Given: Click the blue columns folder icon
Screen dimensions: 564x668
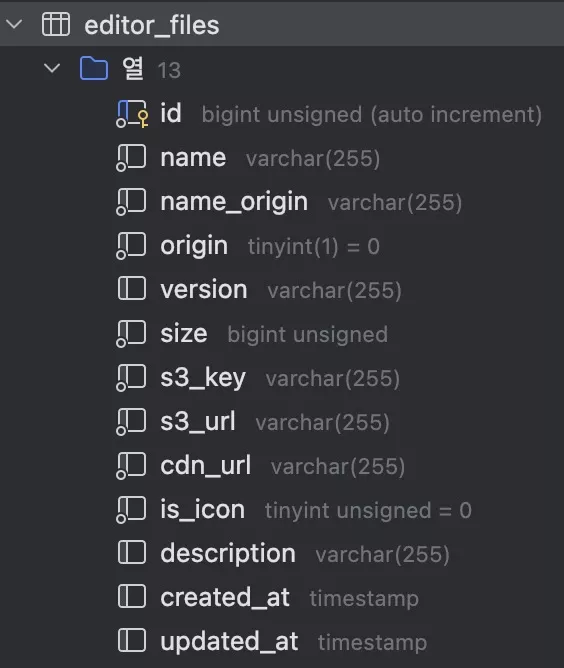Looking at the screenshot, I should (x=94, y=68).
